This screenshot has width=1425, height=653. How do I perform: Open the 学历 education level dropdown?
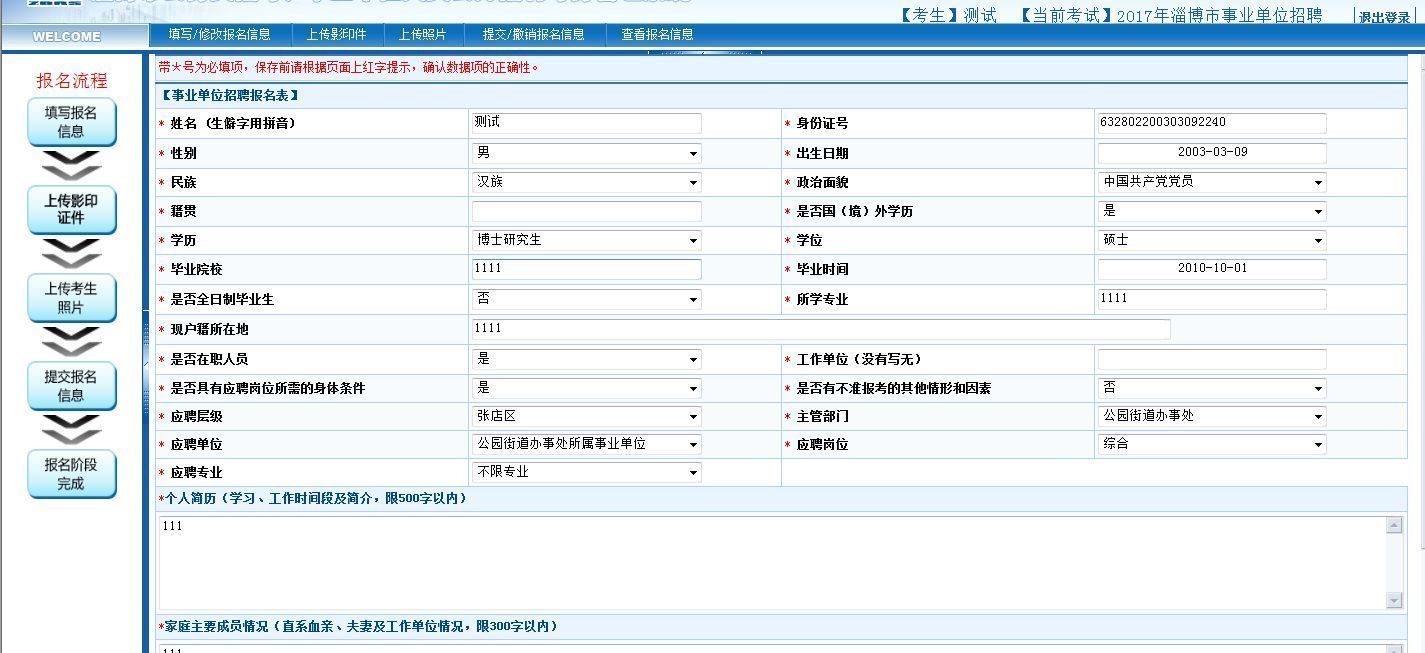click(692, 240)
